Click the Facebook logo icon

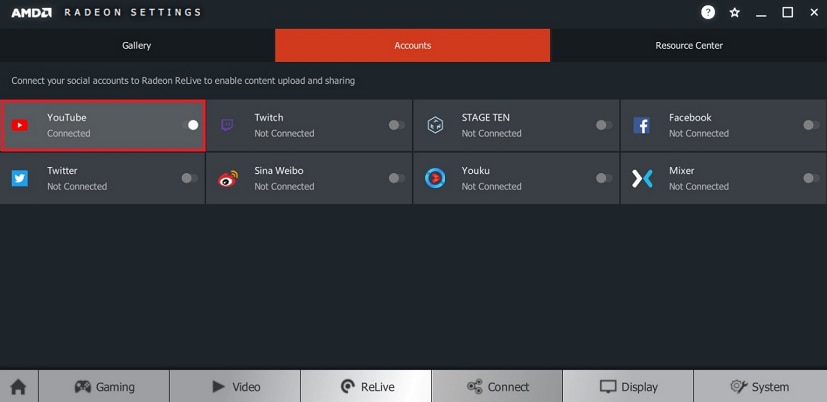click(641, 126)
